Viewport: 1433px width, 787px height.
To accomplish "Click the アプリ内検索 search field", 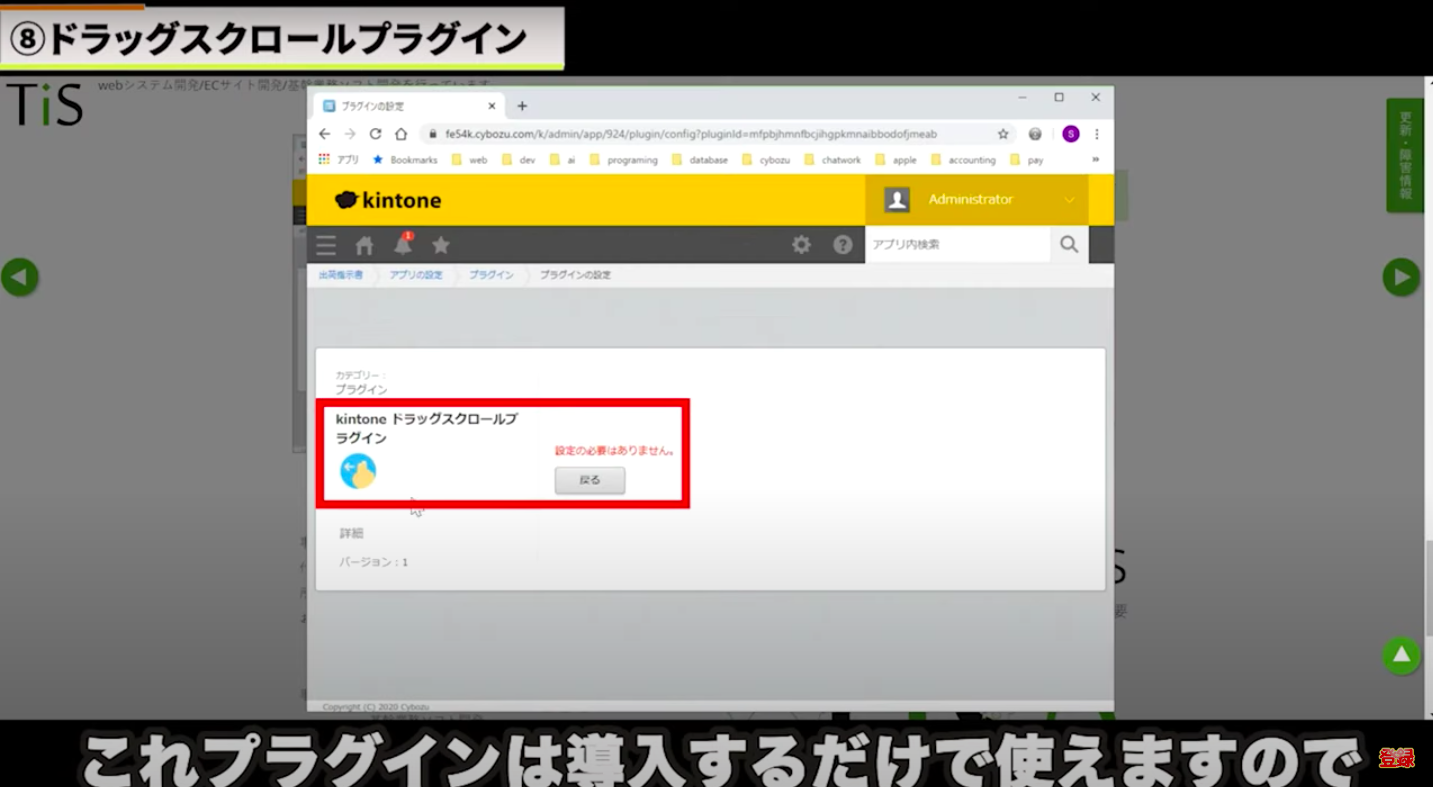I will [x=957, y=245].
